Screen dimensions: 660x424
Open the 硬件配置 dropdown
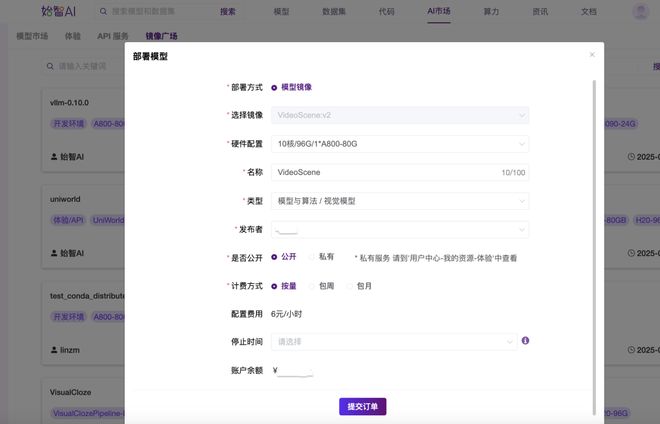(400, 144)
